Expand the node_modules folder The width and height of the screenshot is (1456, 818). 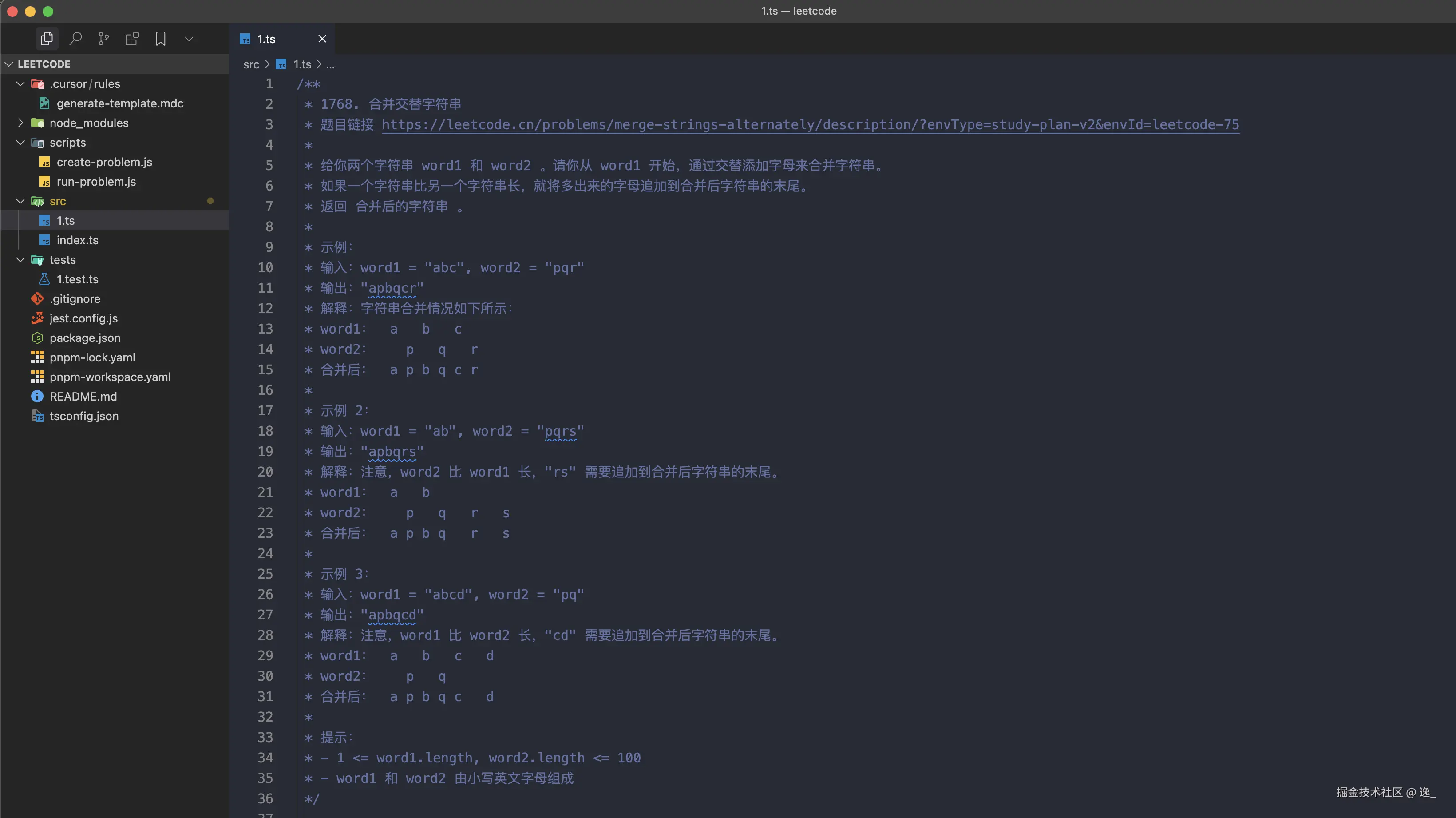[20, 123]
